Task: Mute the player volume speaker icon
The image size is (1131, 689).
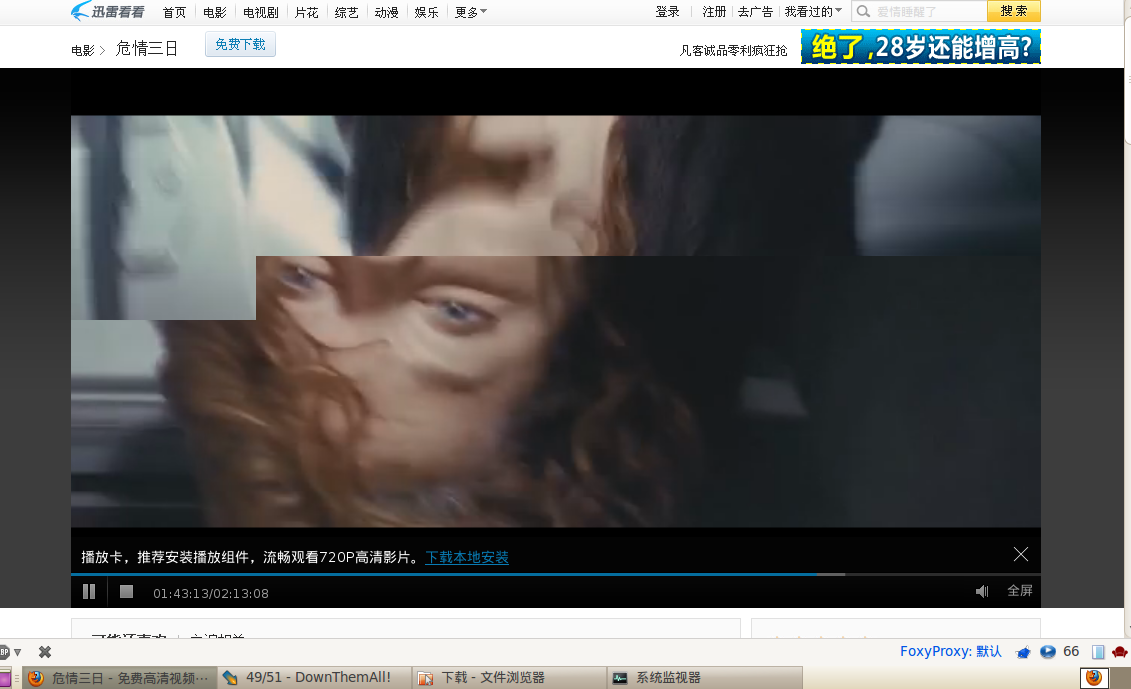Action: pyautogui.click(x=982, y=592)
